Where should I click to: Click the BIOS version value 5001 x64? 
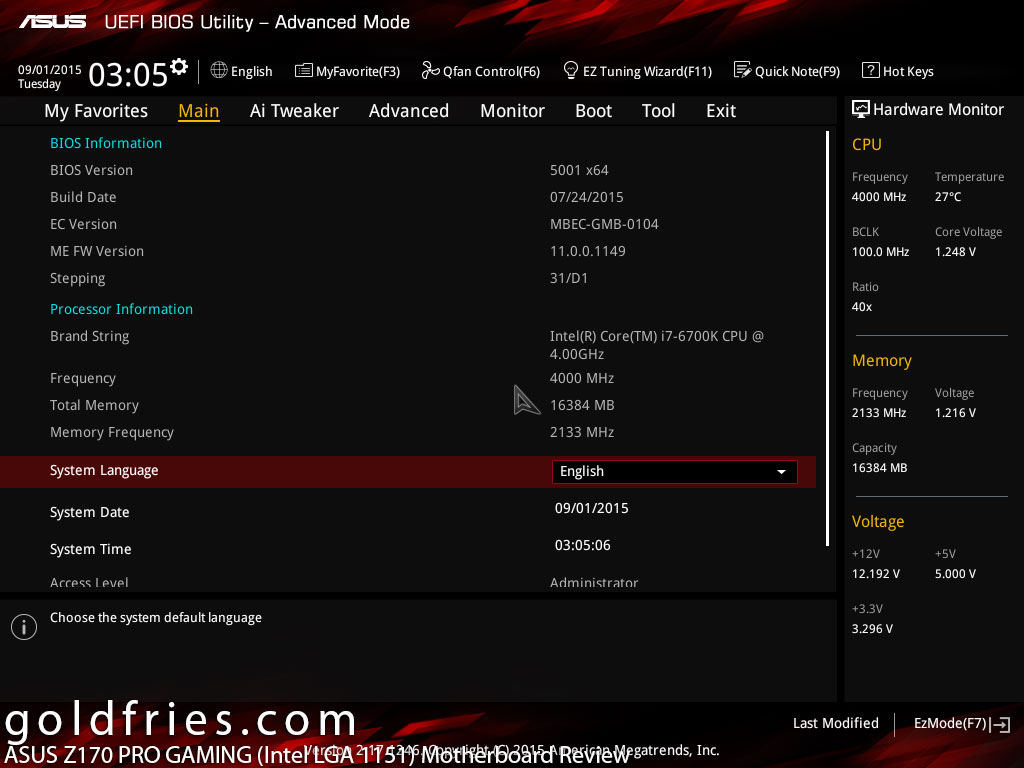(x=579, y=170)
